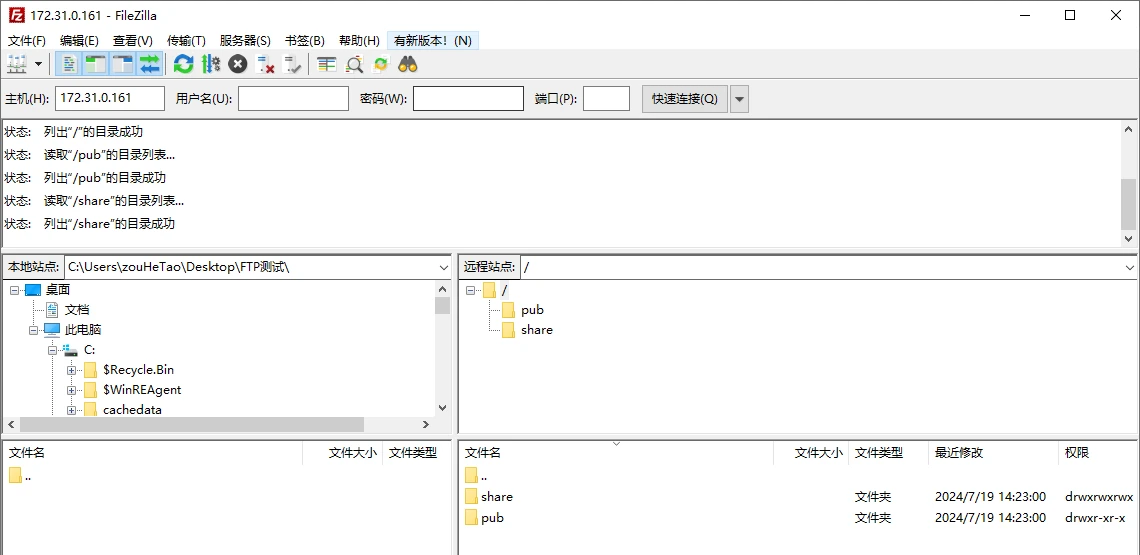
Task: Open local site path dropdown
Action: (x=444, y=267)
